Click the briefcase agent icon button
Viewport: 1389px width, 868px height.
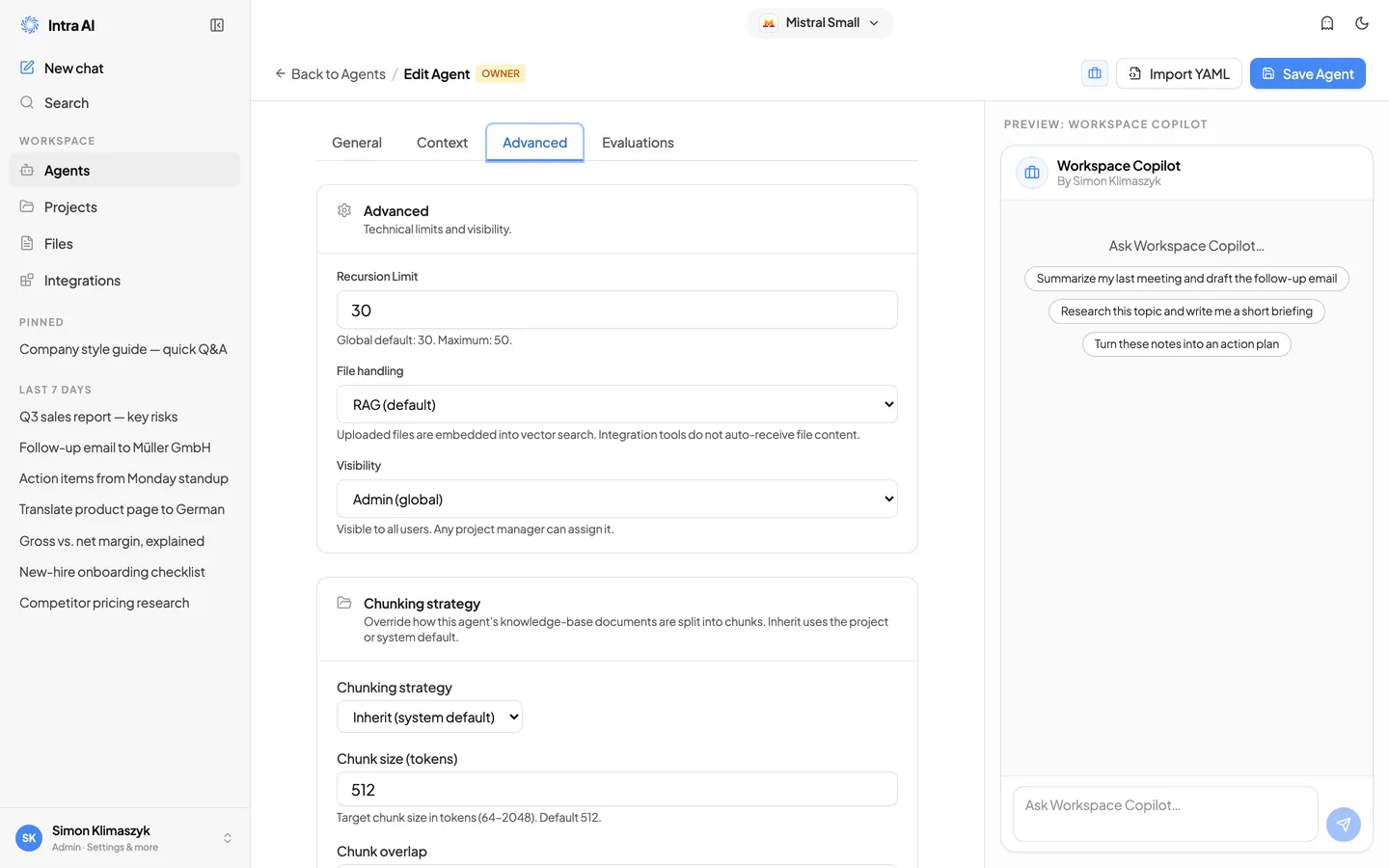coord(1095,73)
